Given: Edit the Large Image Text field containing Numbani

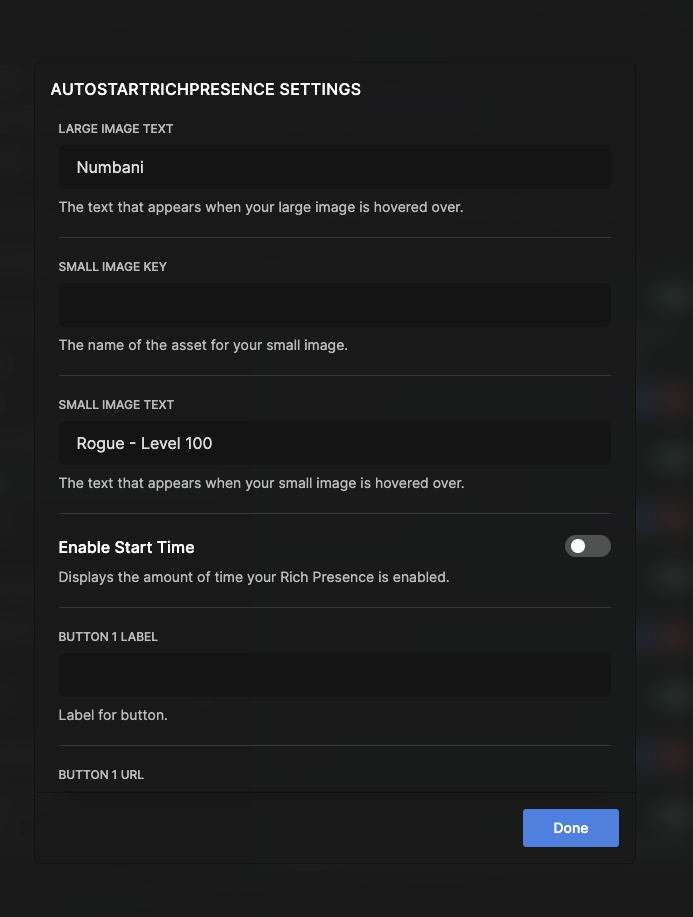Looking at the screenshot, I should tap(335, 167).
